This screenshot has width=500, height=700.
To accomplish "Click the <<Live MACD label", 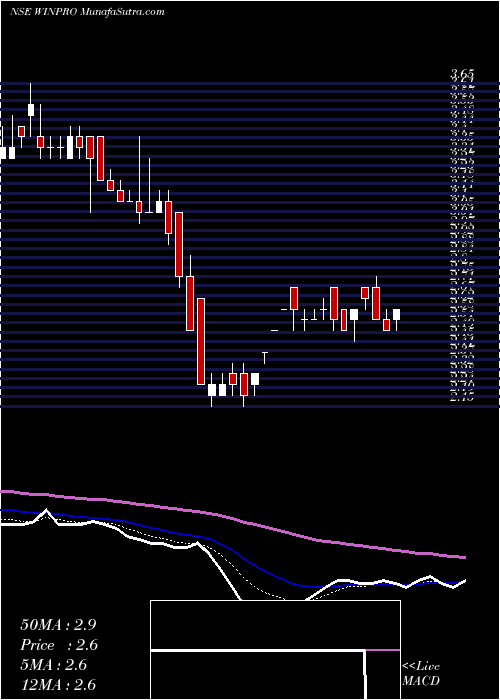I will coord(421,674).
